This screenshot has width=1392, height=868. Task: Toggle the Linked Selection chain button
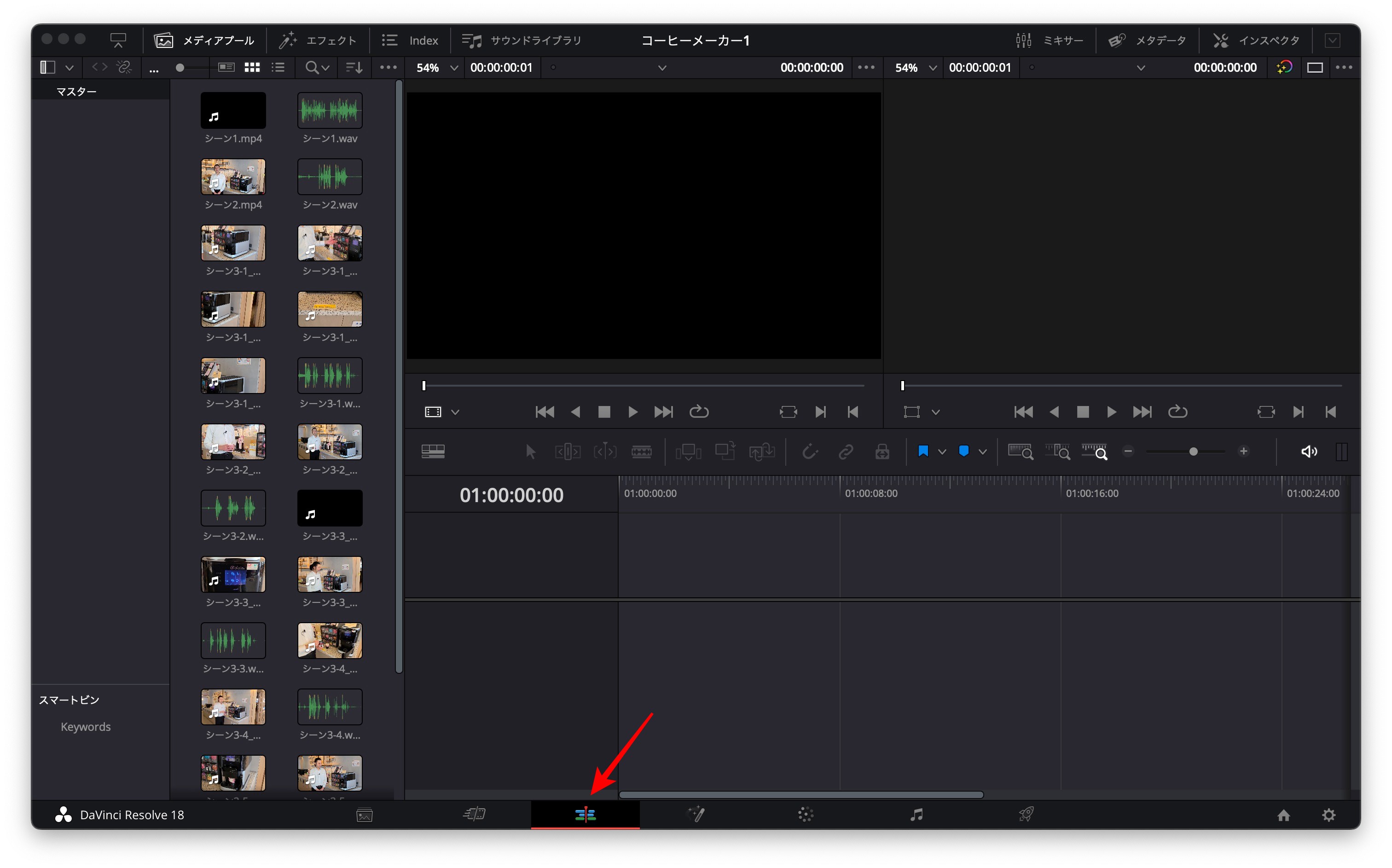tap(846, 452)
